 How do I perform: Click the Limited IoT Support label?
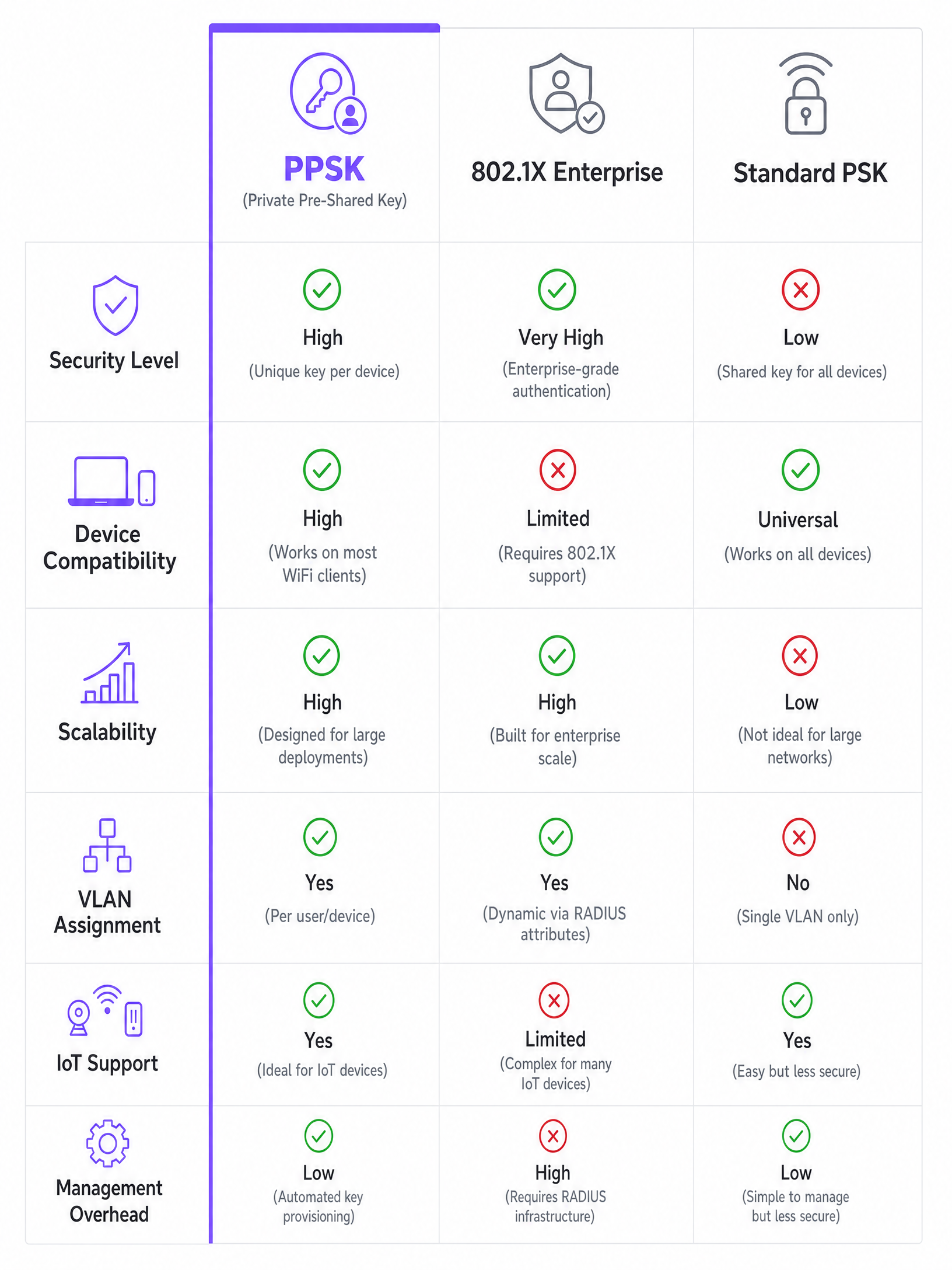[555, 1039]
